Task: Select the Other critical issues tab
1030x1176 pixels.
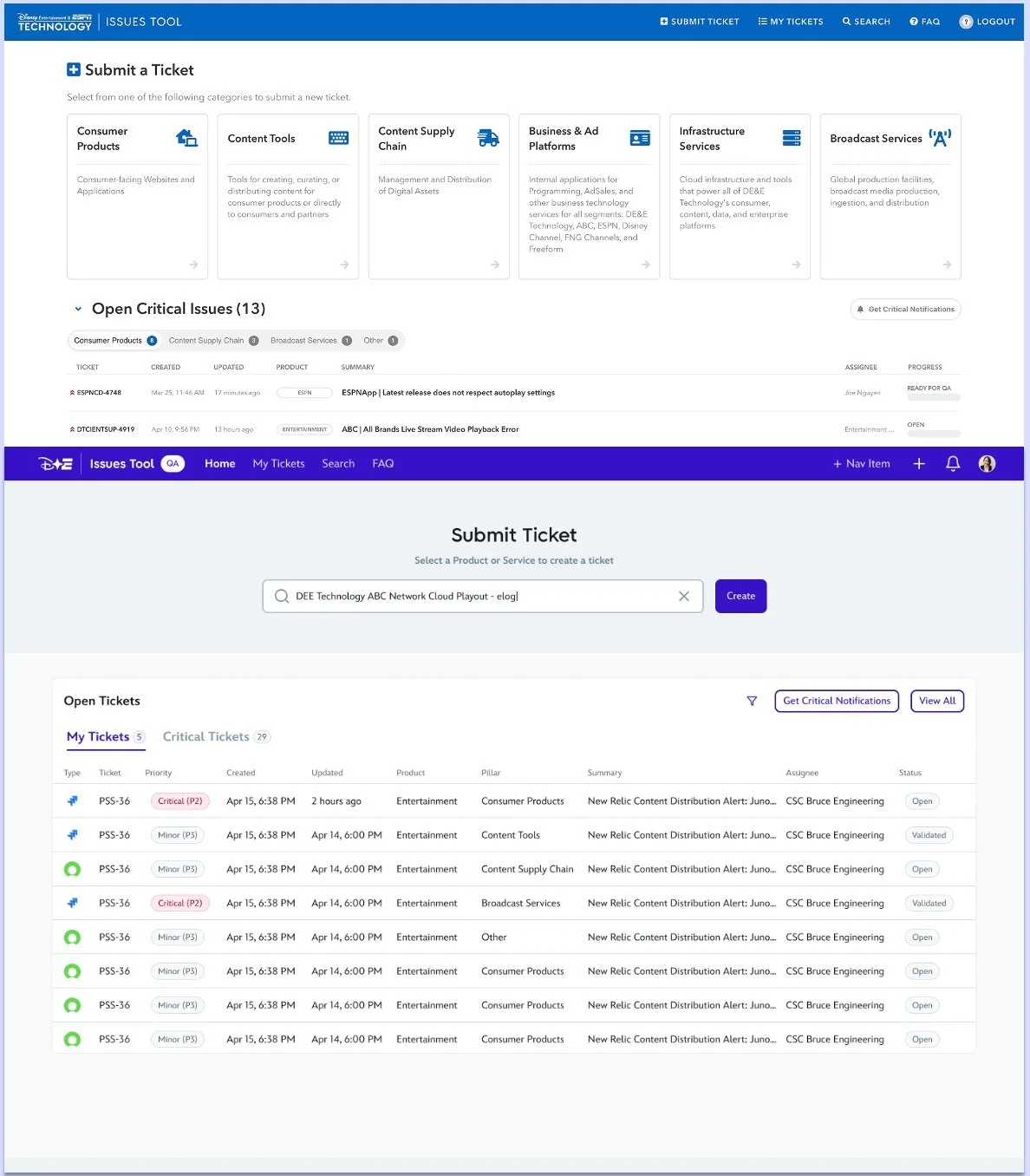Action: (x=381, y=341)
